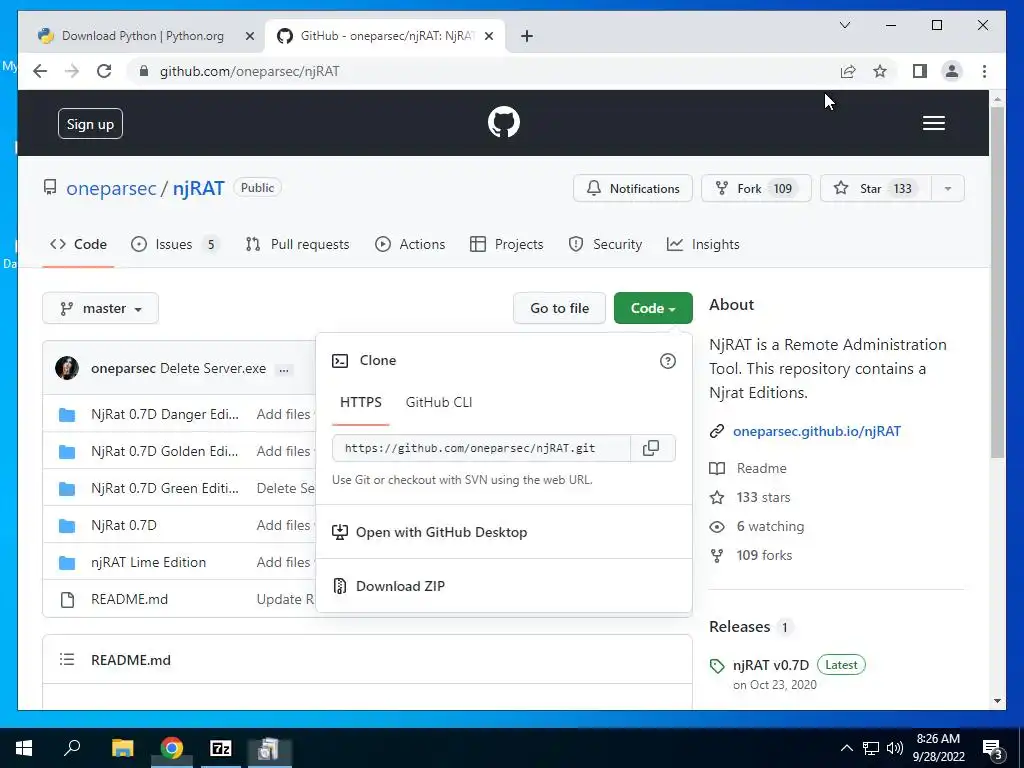
Task: Open the master branch dropdown
Action: [x=101, y=308]
